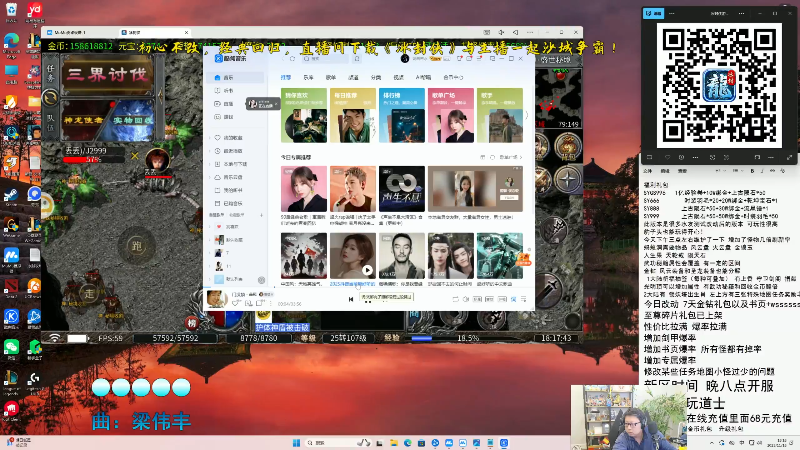Open File Explorer from the taskbar
This screenshot has width=800, height=450.
pos(393,443)
